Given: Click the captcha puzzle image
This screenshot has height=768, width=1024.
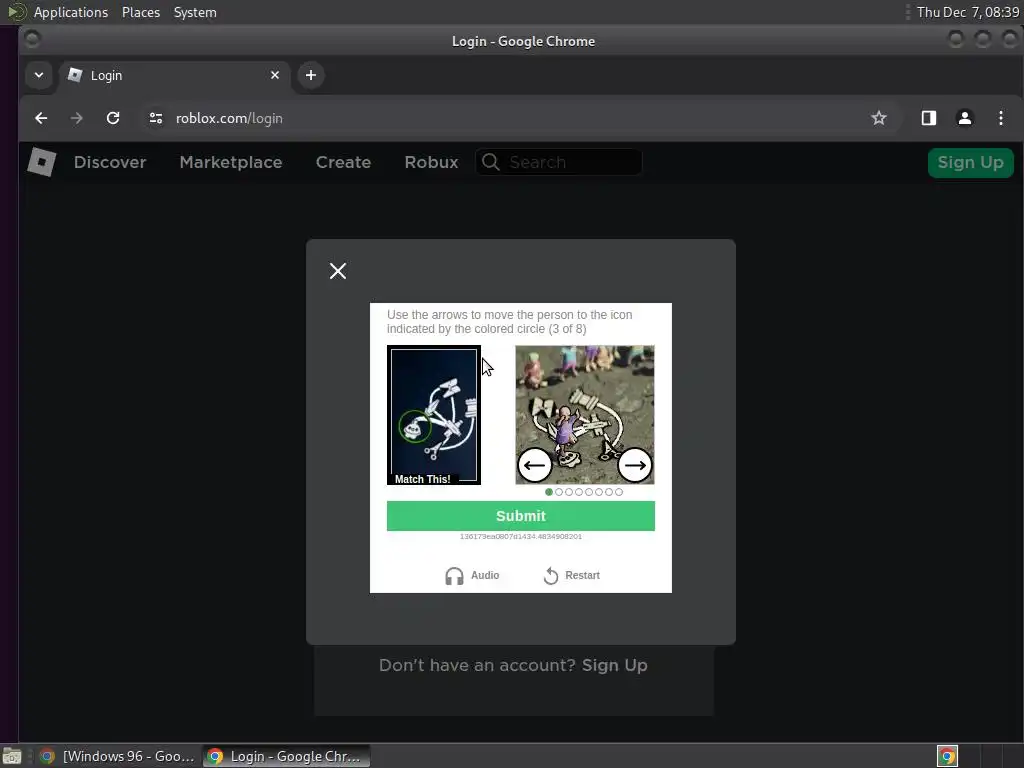Looking at the screenshot, I should coord(584,415).
